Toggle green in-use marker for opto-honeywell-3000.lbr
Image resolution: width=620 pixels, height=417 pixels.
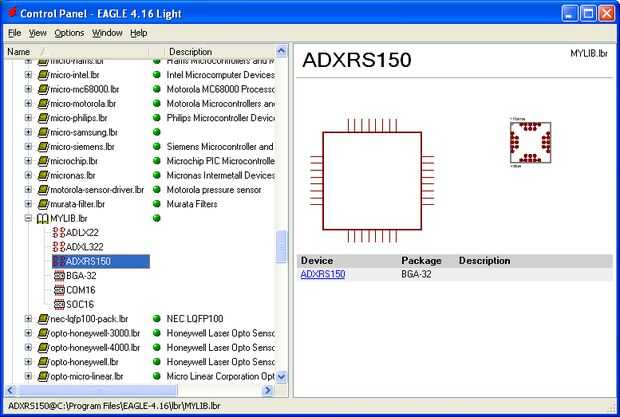[x=157, y=333]
